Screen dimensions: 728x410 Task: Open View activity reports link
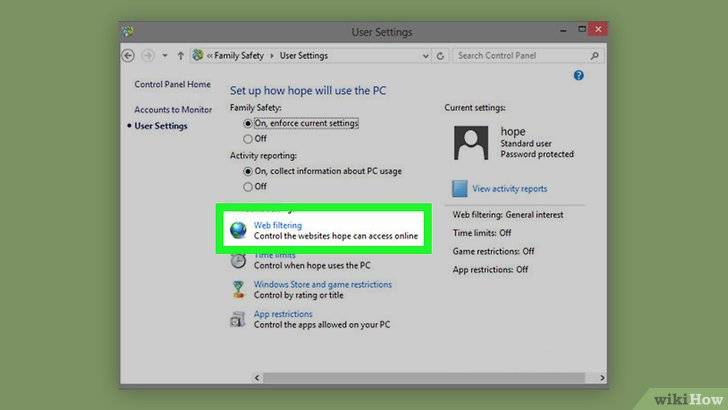click(x=509, y=189)
